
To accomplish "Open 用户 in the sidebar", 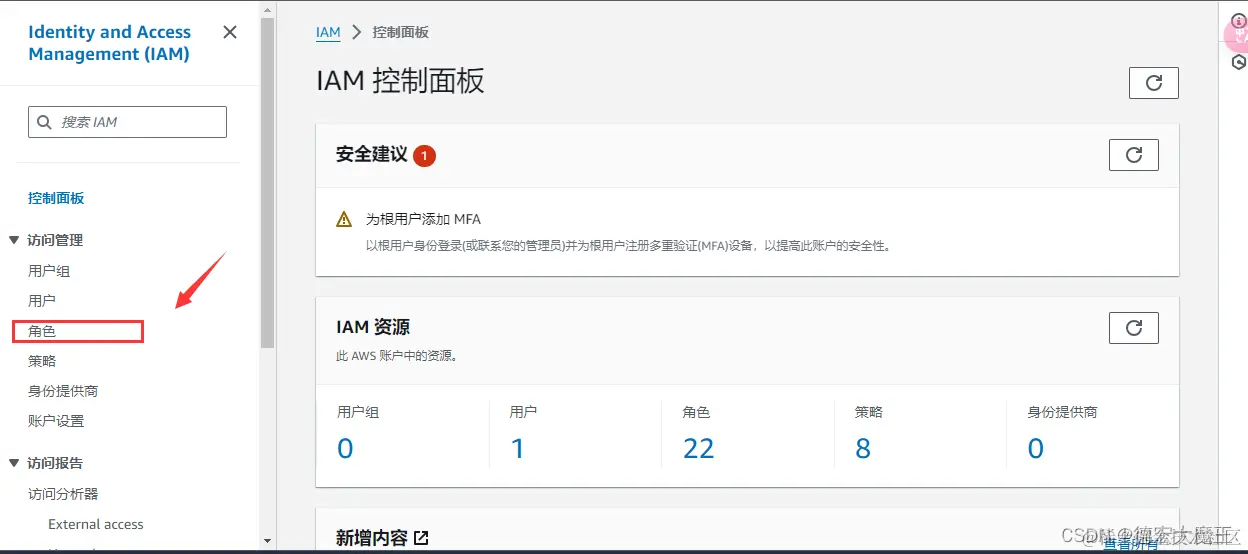I will click(42, 301).
